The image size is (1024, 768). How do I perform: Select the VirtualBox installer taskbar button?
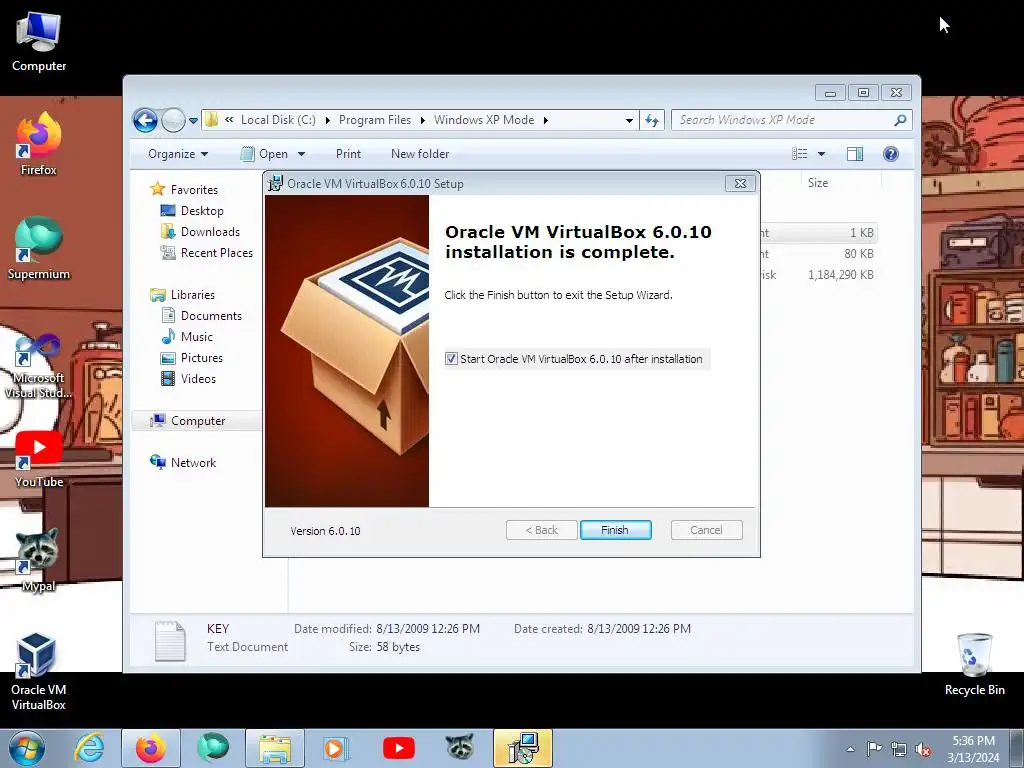[x=523, y=748]
